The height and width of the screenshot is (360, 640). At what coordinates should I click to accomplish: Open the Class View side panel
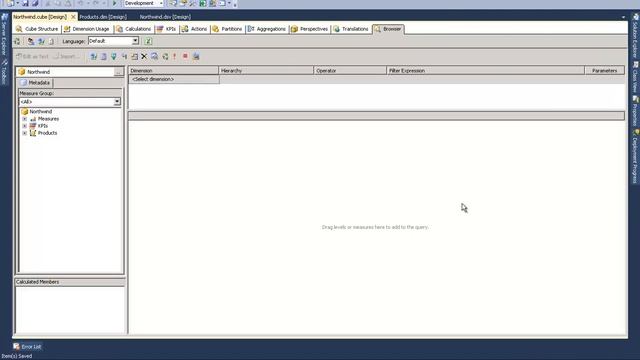(636, 77)
